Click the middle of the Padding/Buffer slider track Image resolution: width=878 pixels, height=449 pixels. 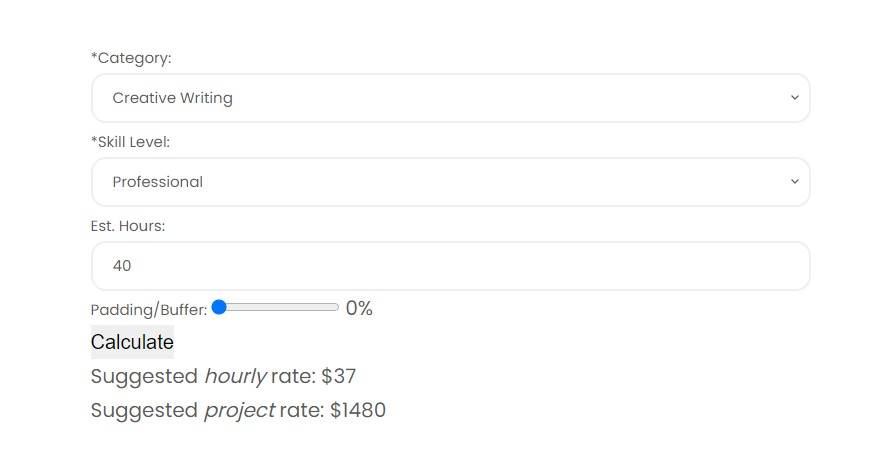tap(276, 308)
